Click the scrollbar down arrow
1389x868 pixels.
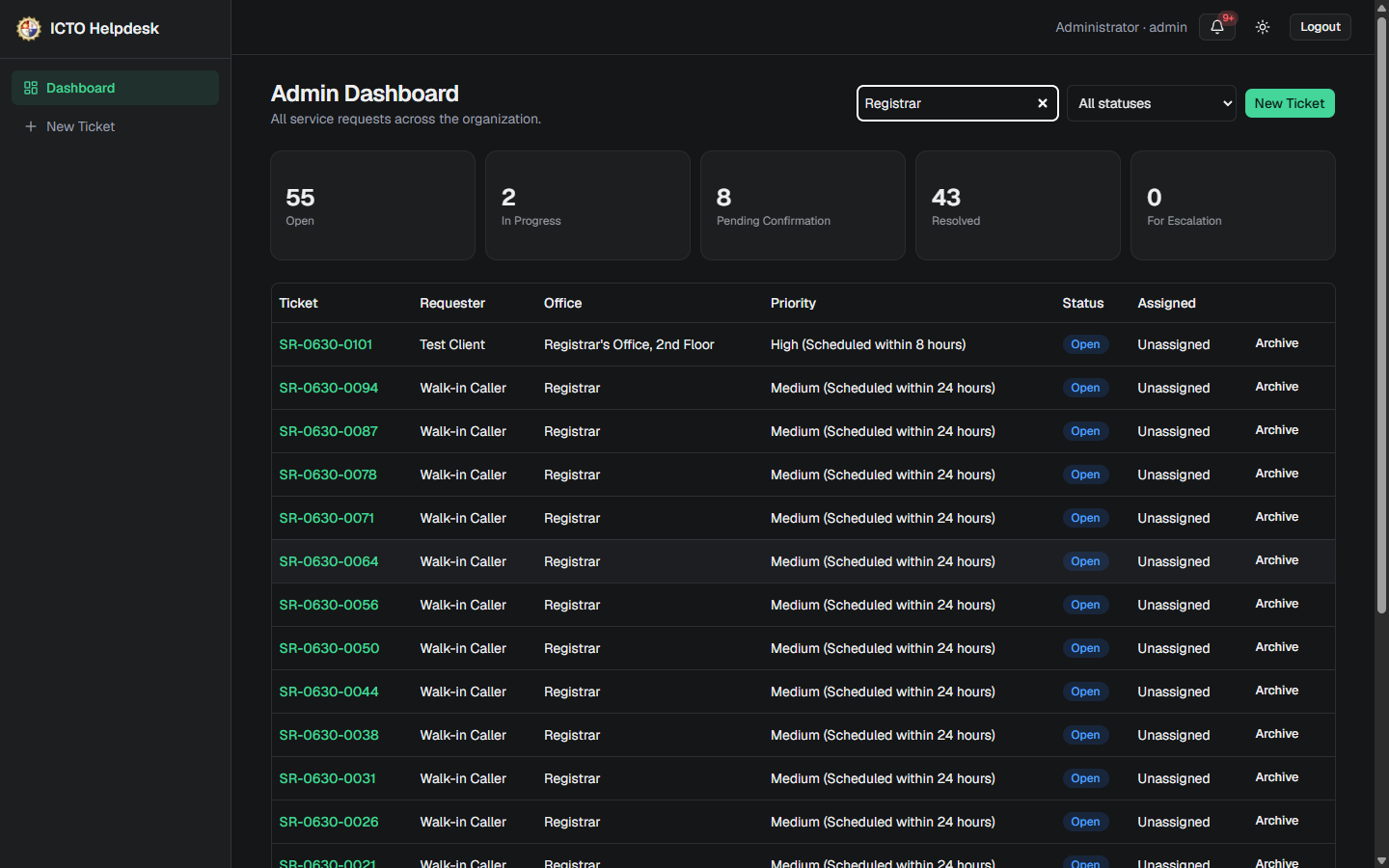(x=1381, y=860)
